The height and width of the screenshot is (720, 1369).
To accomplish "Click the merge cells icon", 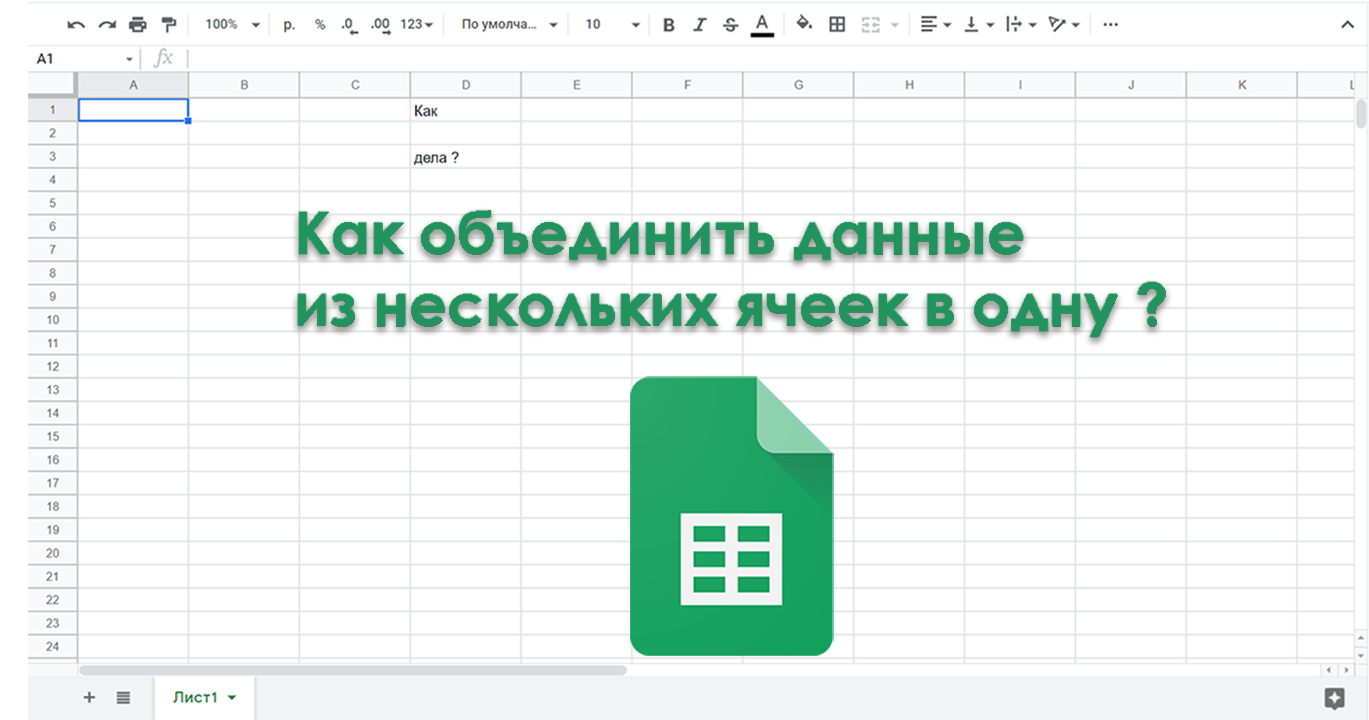I will (x=871, y=24).
